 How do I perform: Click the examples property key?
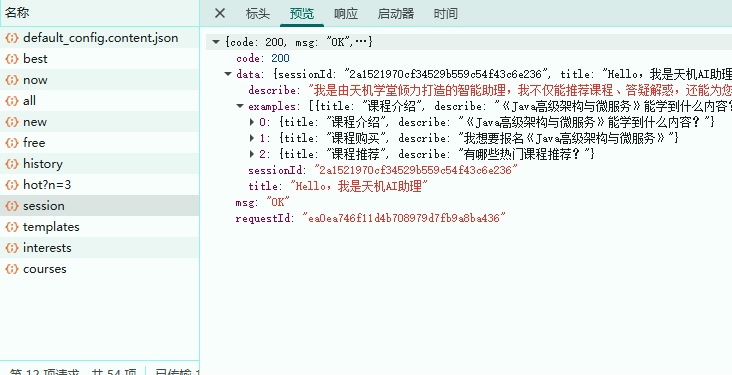click(272, 106)
